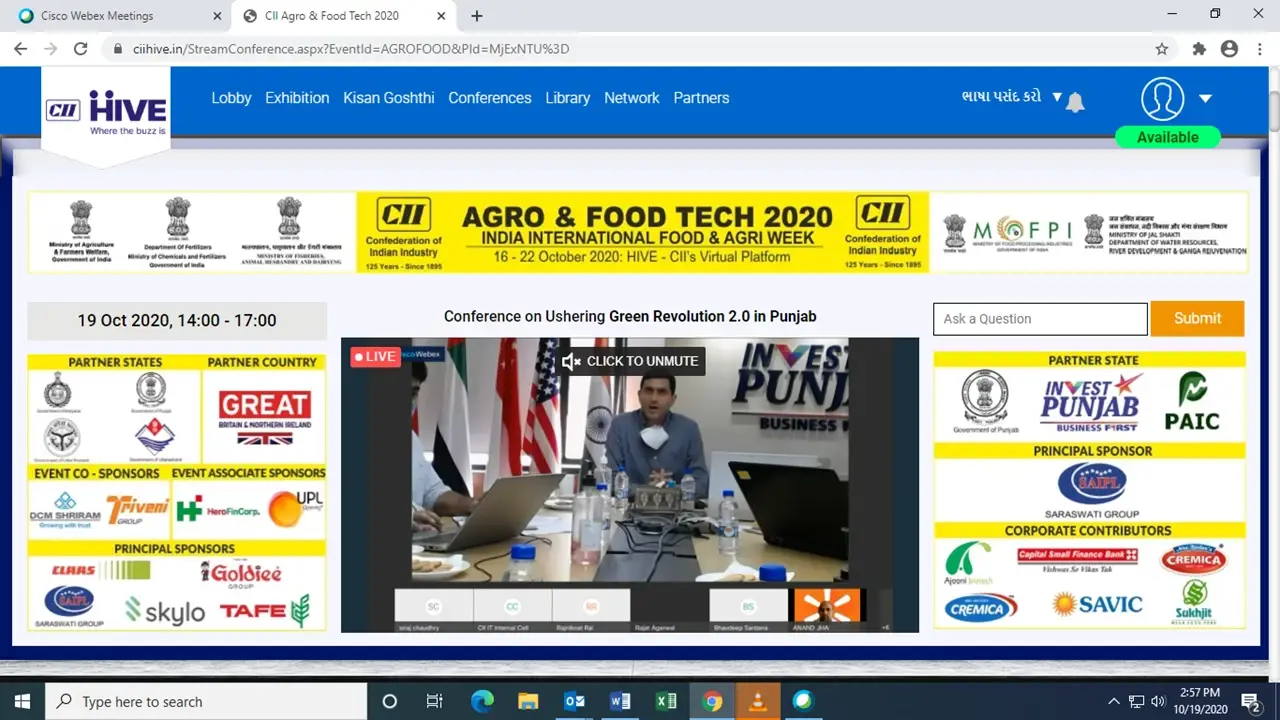Click the CII HIVE logo
Viewport: 1280px width, 720px height.
(106, 110)
